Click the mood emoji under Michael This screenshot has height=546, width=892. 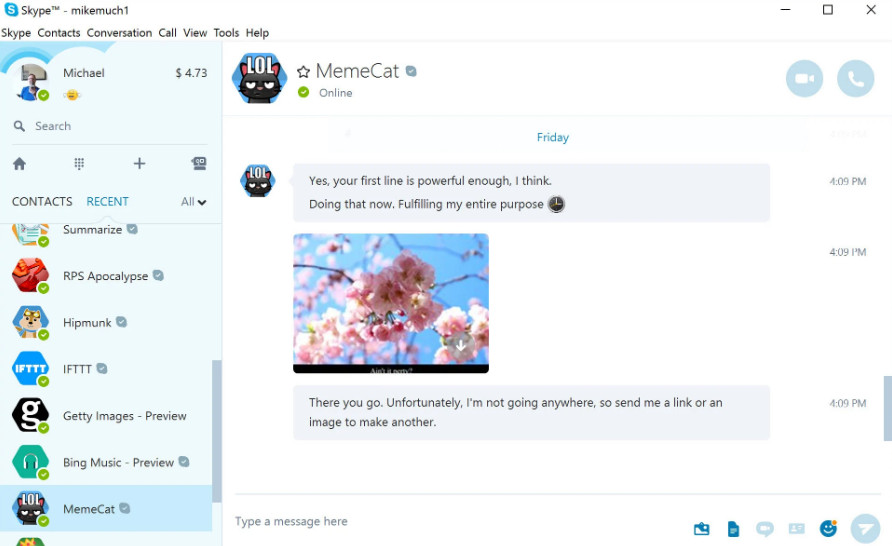pyautogui.click(x=72, y=95)
